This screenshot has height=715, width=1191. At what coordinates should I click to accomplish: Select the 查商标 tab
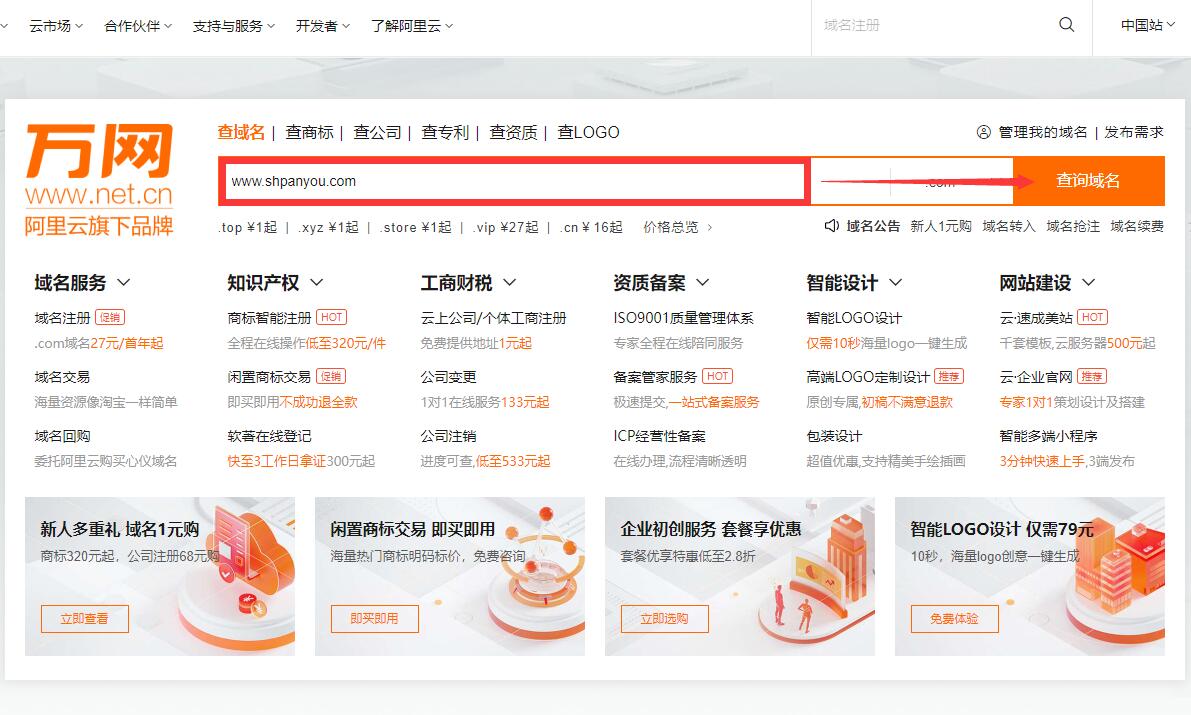309,132
